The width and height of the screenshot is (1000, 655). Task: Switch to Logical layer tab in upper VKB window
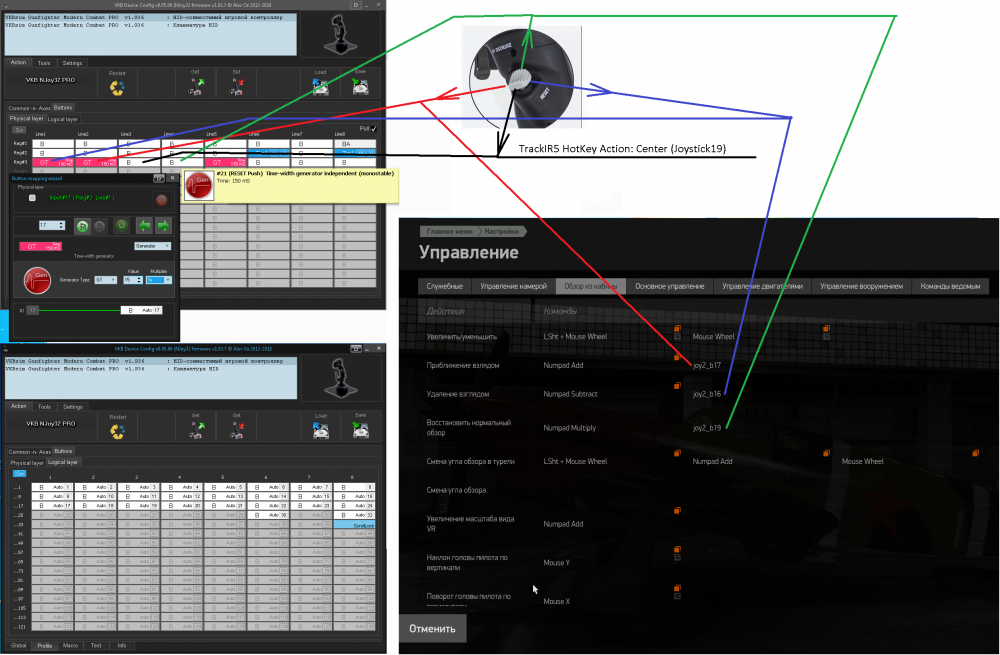[x=62, y=119]
